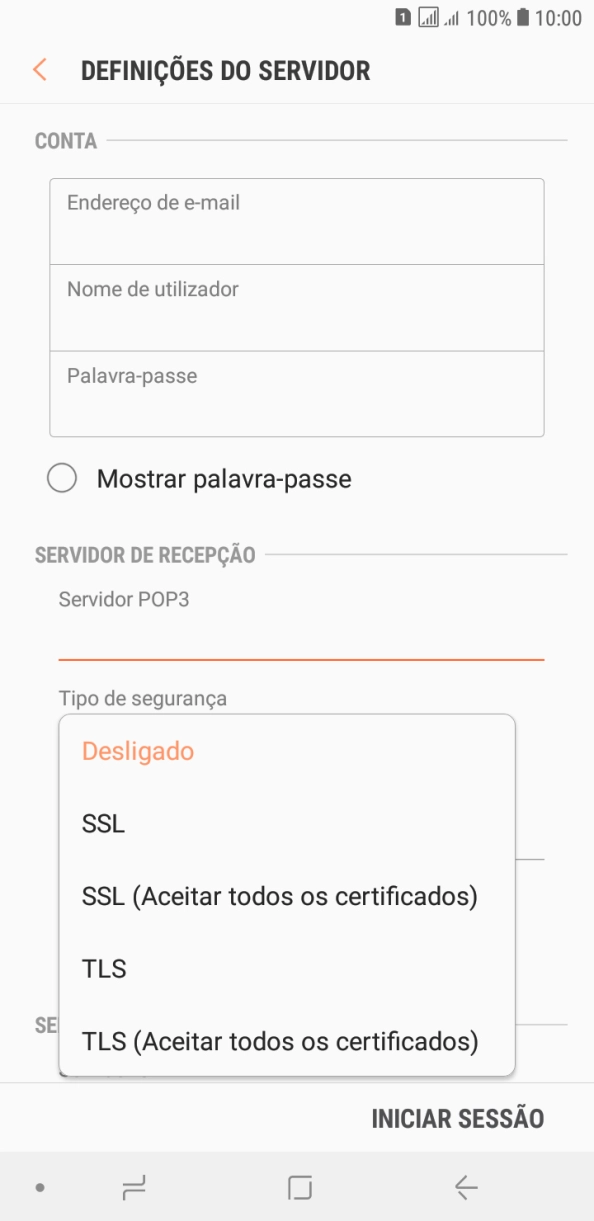Select SSL (Aceitar todos os certificados)

tap(279, 896)
